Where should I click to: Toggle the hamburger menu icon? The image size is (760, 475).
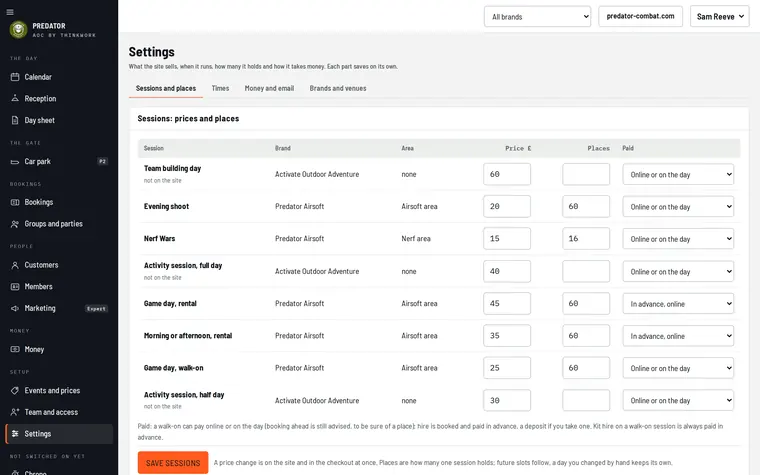(10, 12)
